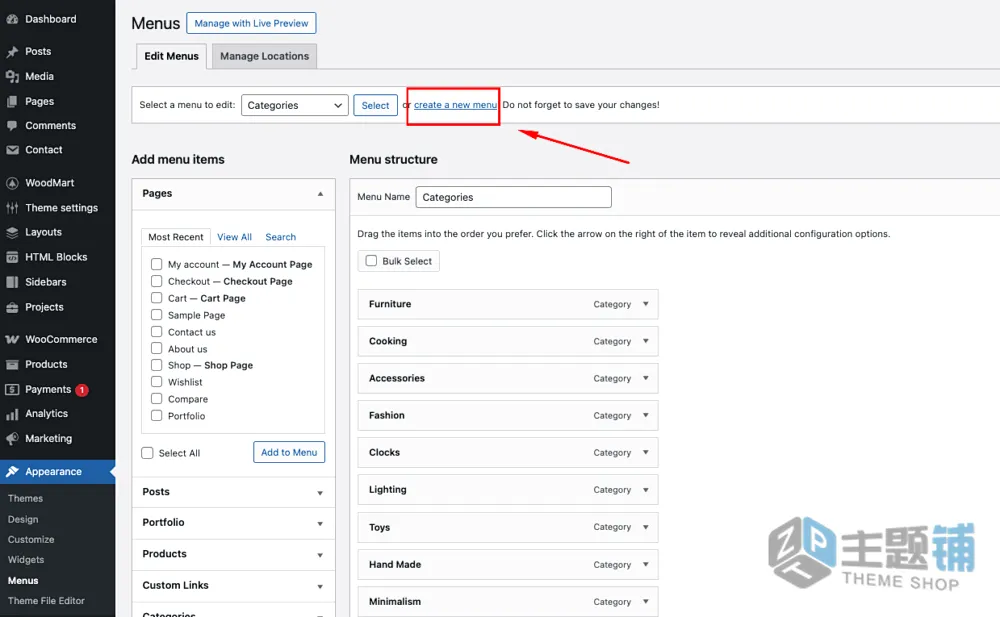
Task: Click the Appearance paintbrush icon
Action: [x=12, y=472]
